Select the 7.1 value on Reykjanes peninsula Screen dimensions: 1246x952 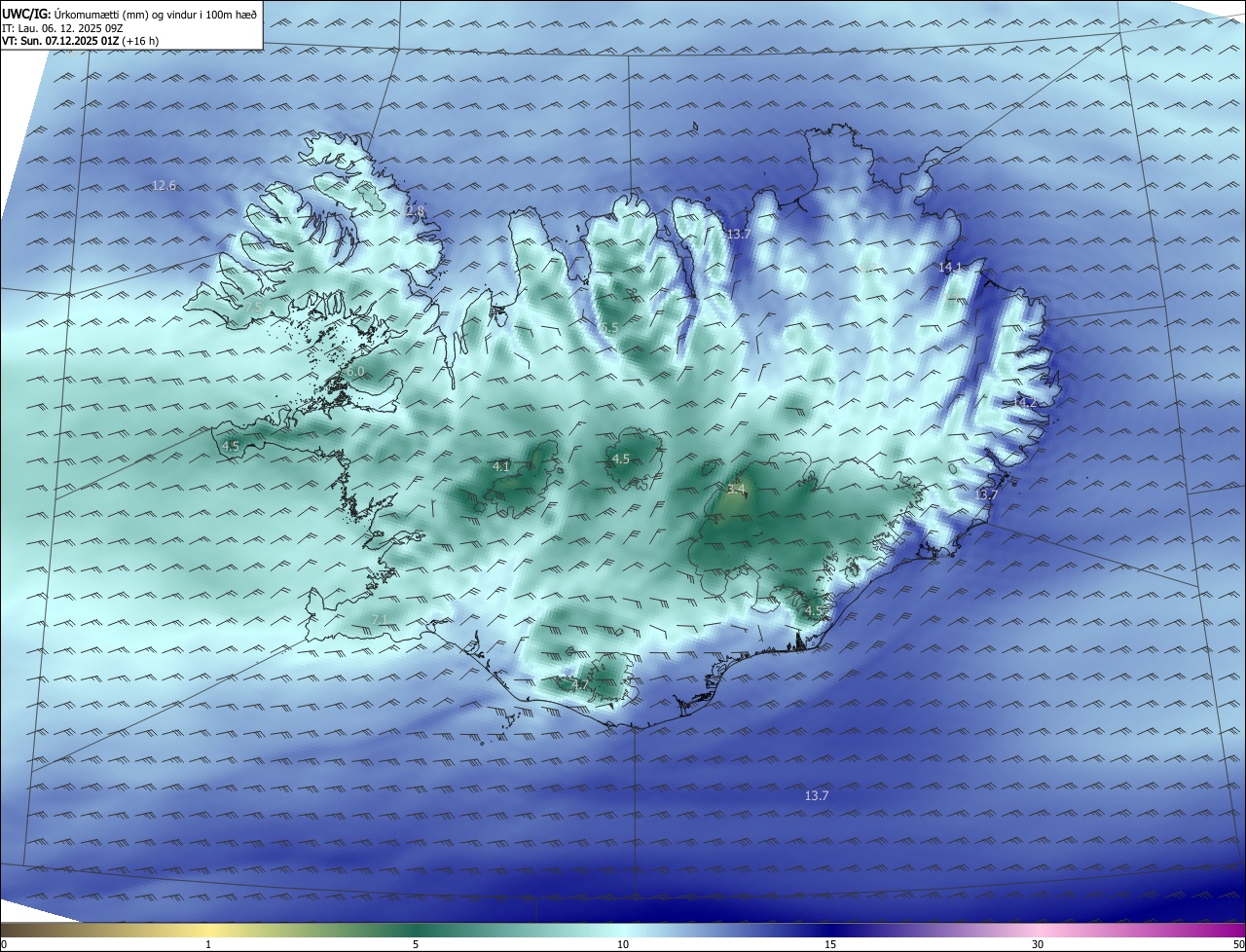click(381, 619)
